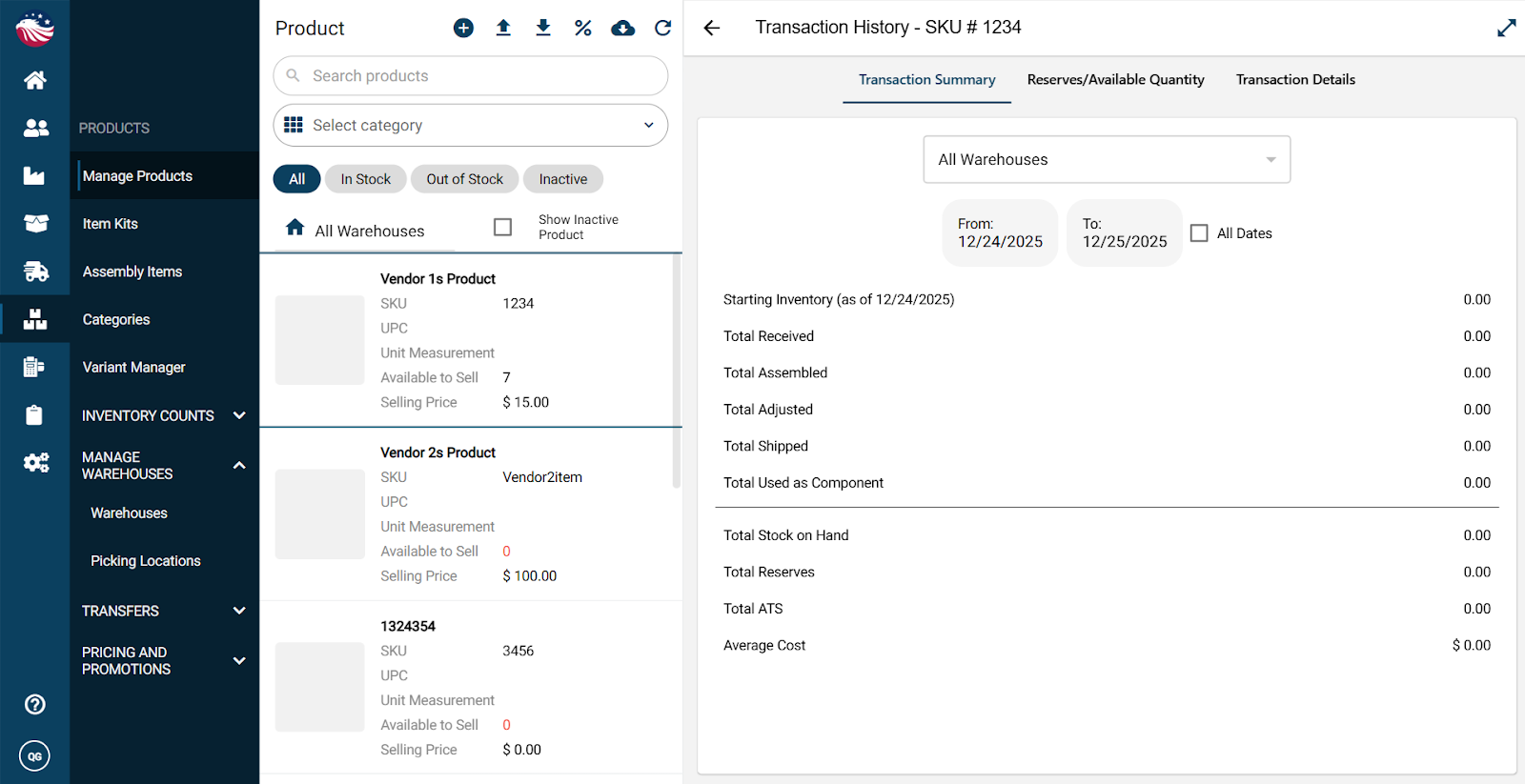The height and width of the screenshot is (784, 1525).
Task: Click the Vendor2item SKU value
Action: pos(542,477)
